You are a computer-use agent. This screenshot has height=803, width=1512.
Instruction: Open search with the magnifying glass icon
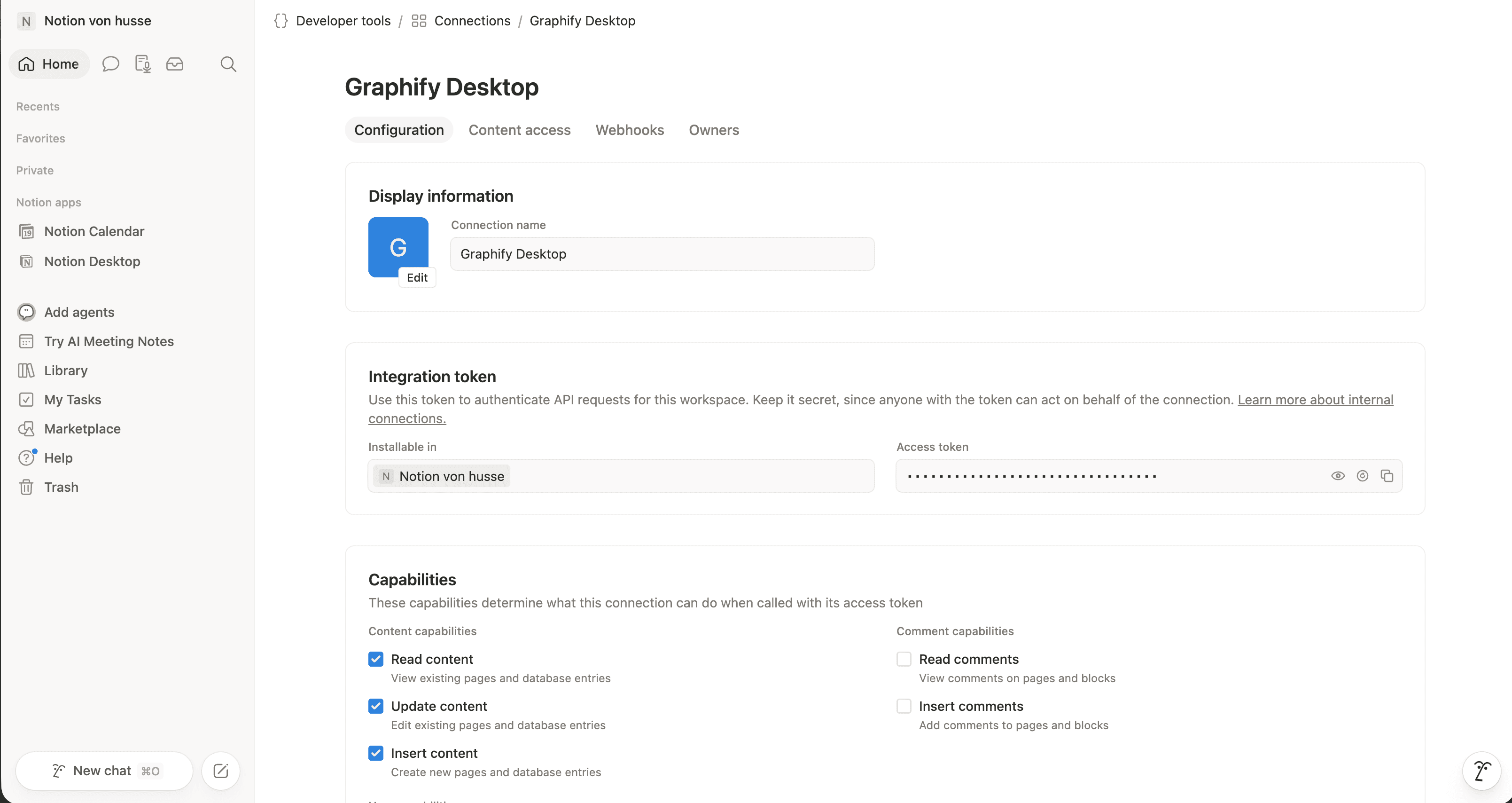[228, 64]
